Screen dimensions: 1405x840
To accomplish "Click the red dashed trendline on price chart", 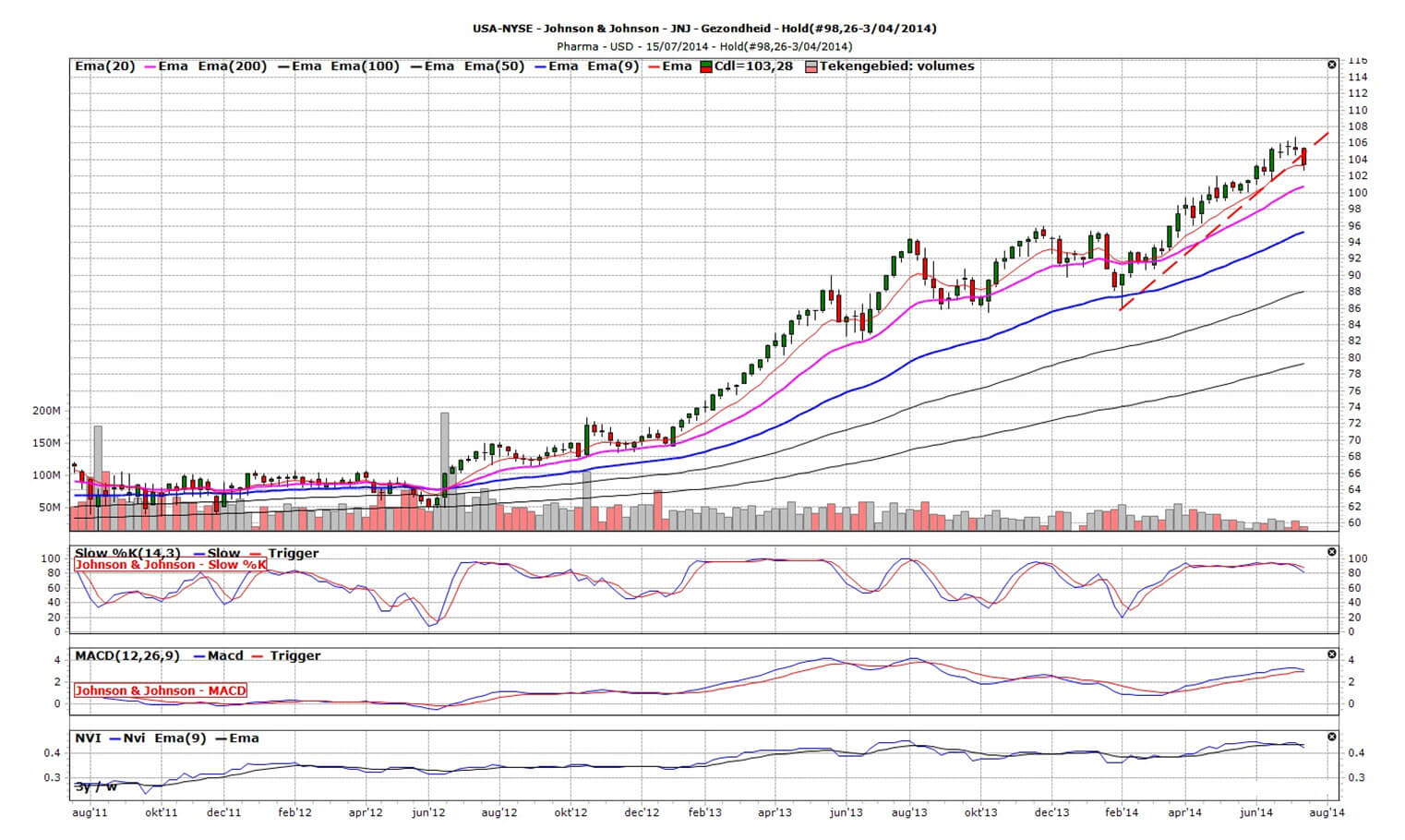I will click(x=1224, y=222).
